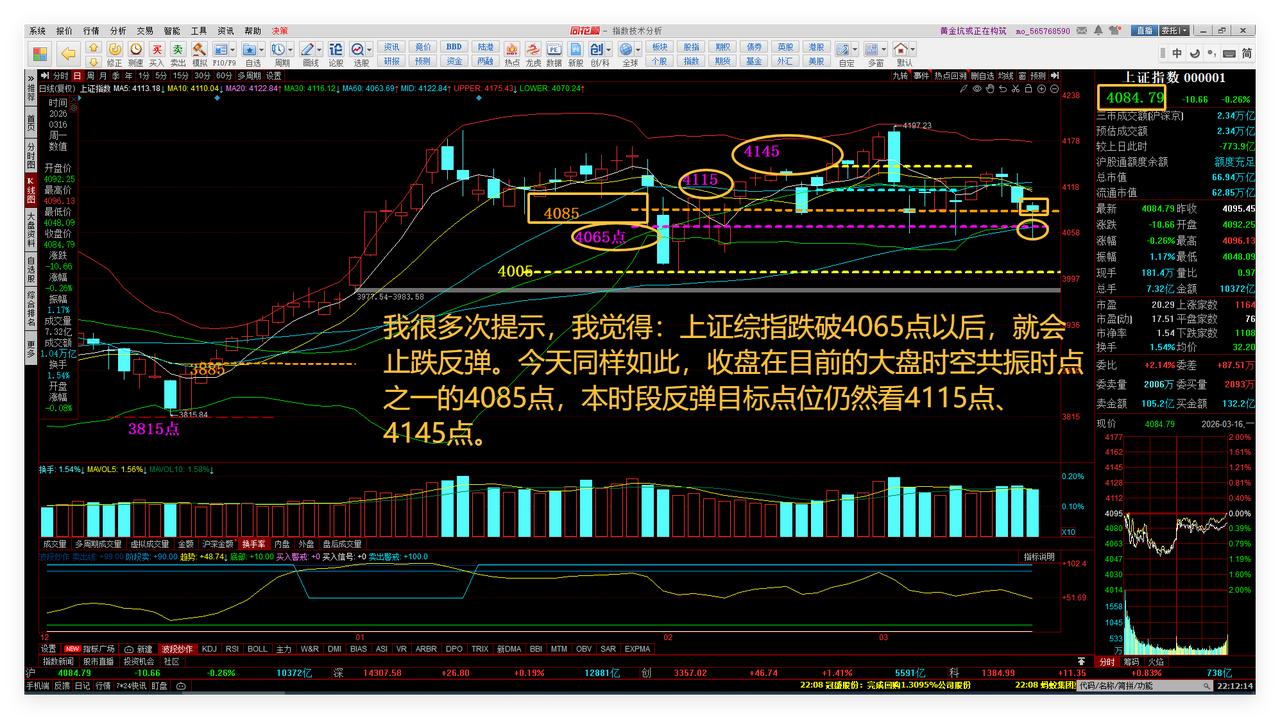The width and height of the screenshot is (1280, 719).
Task: Activate the 画线 line-drawing pencil icon
Action: point(309,49)
